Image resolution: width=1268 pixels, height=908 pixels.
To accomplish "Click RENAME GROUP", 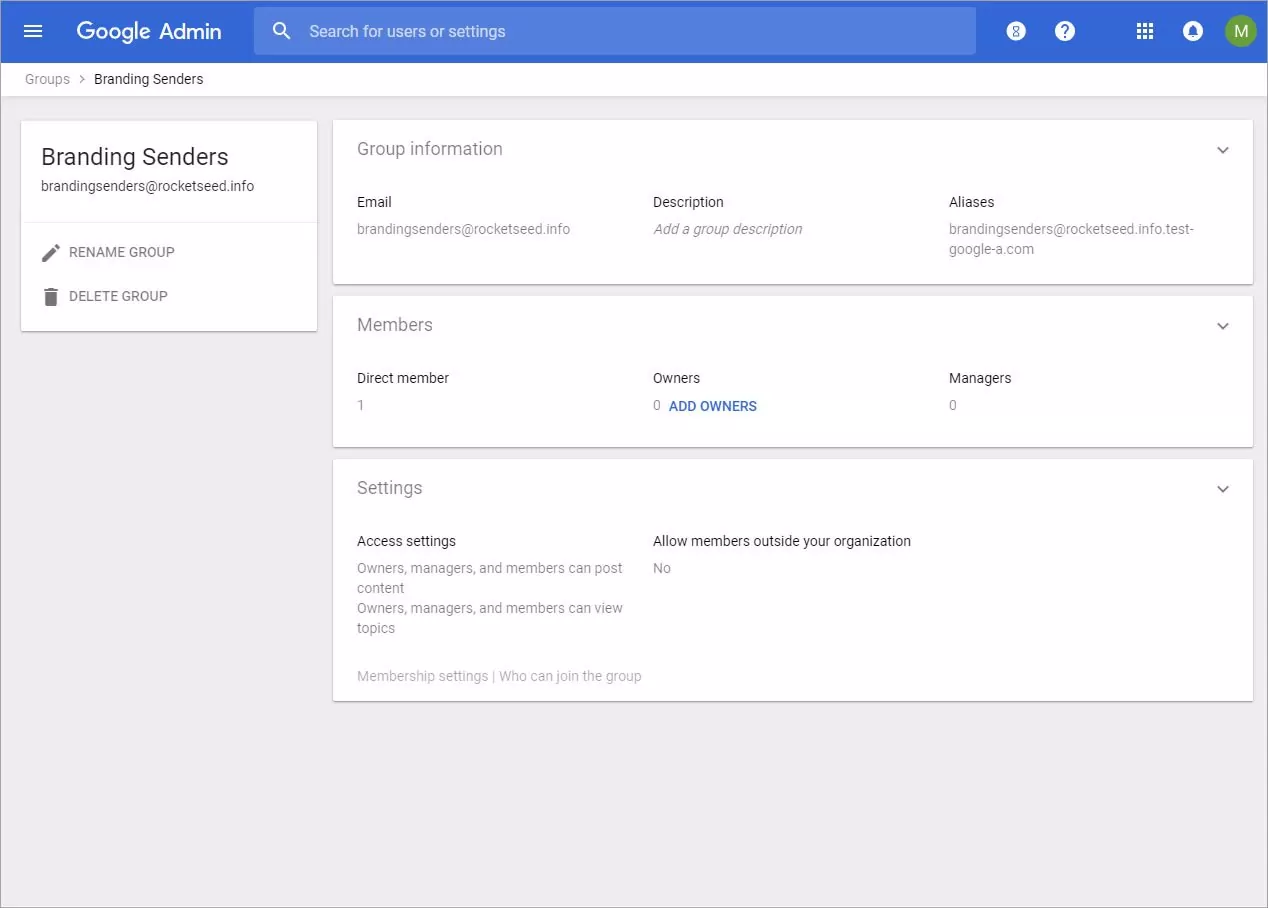I will coord(122,252).
